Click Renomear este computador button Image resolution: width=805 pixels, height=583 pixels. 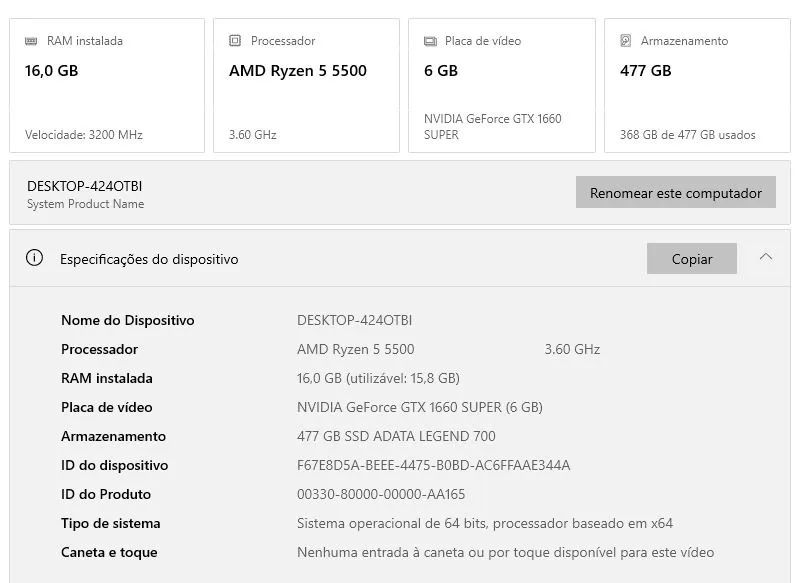coord(676,192)
